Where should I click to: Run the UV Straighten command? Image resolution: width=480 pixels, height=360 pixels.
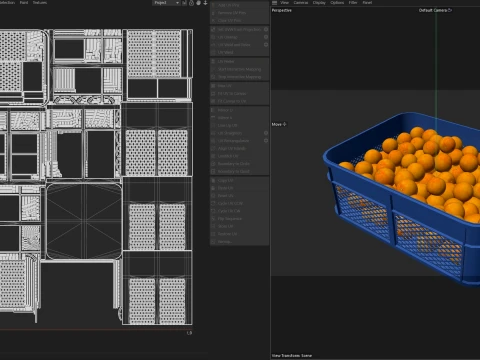click(x=229, y=133)
